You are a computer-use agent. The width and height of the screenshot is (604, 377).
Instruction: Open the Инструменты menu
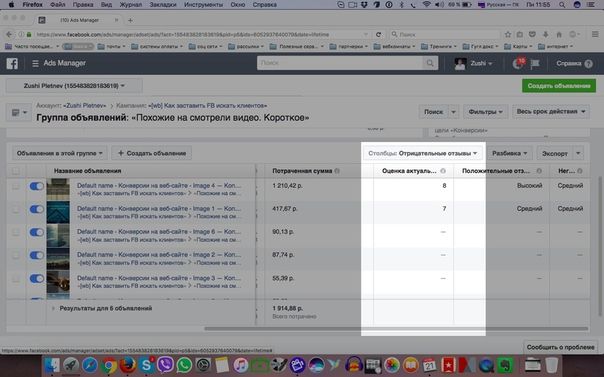pyautogui.click(x=203, y=5)
